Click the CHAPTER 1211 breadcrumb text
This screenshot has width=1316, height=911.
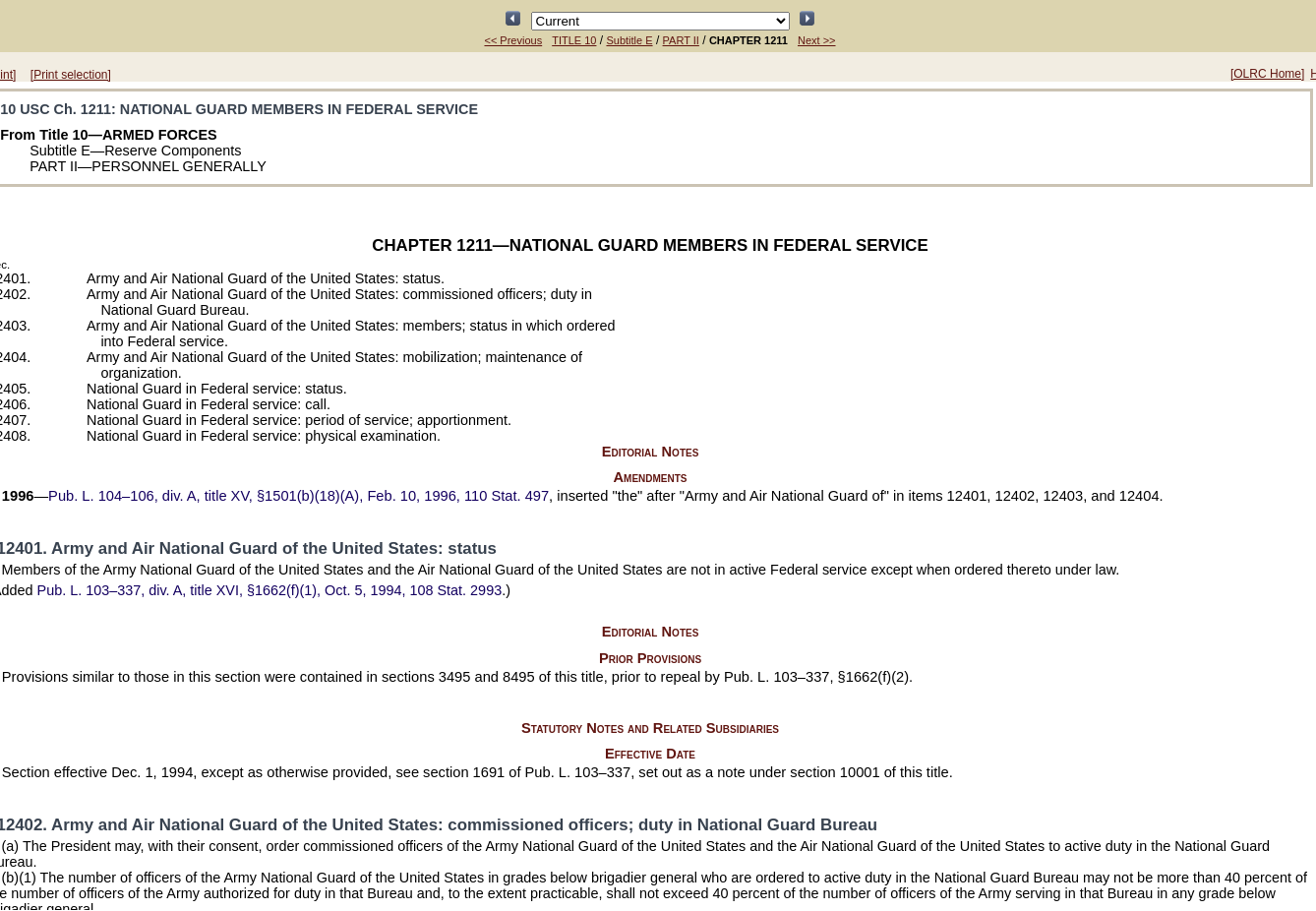click(x=748, y=40)
